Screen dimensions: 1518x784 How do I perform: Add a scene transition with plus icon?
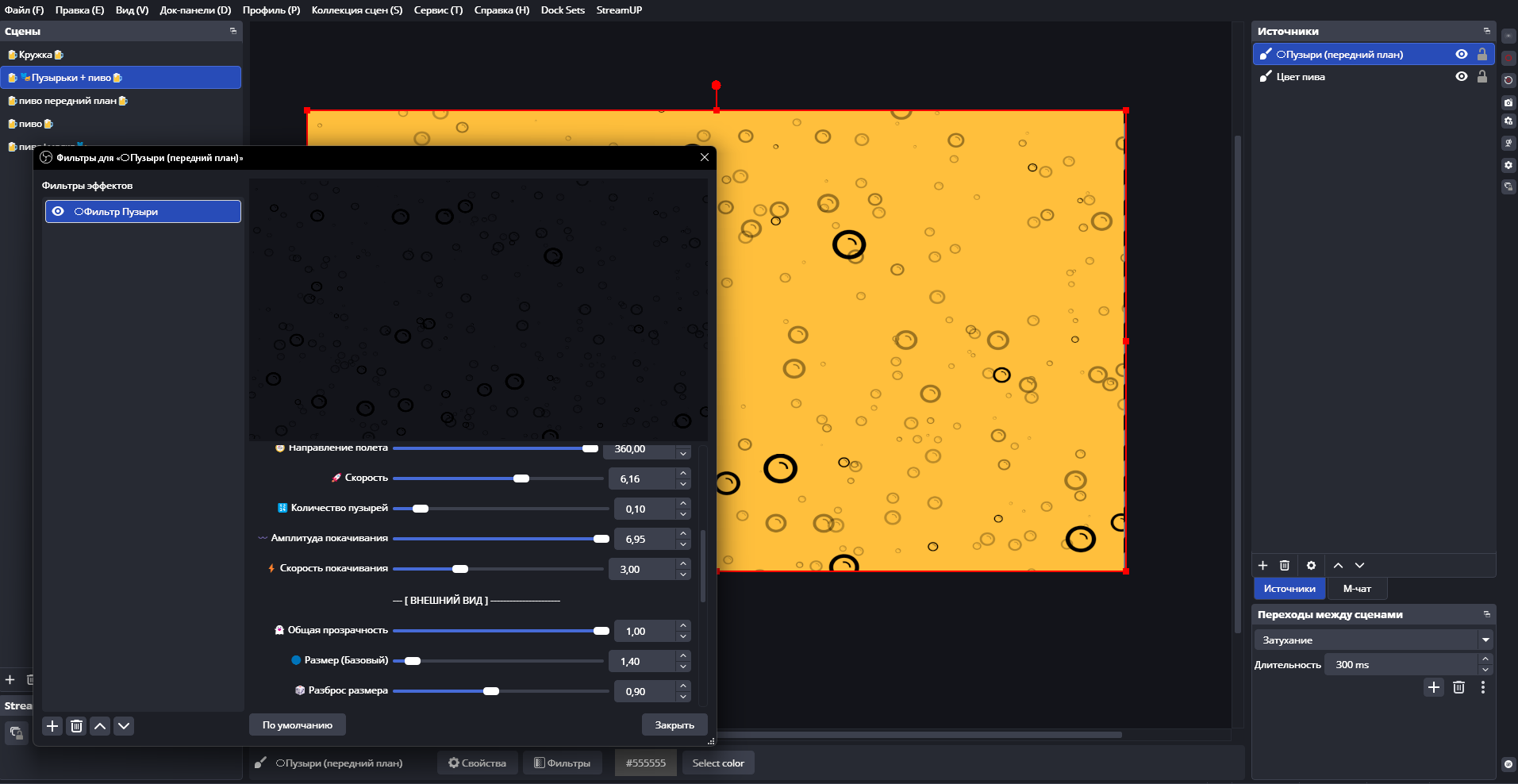tap(1433, 687)
